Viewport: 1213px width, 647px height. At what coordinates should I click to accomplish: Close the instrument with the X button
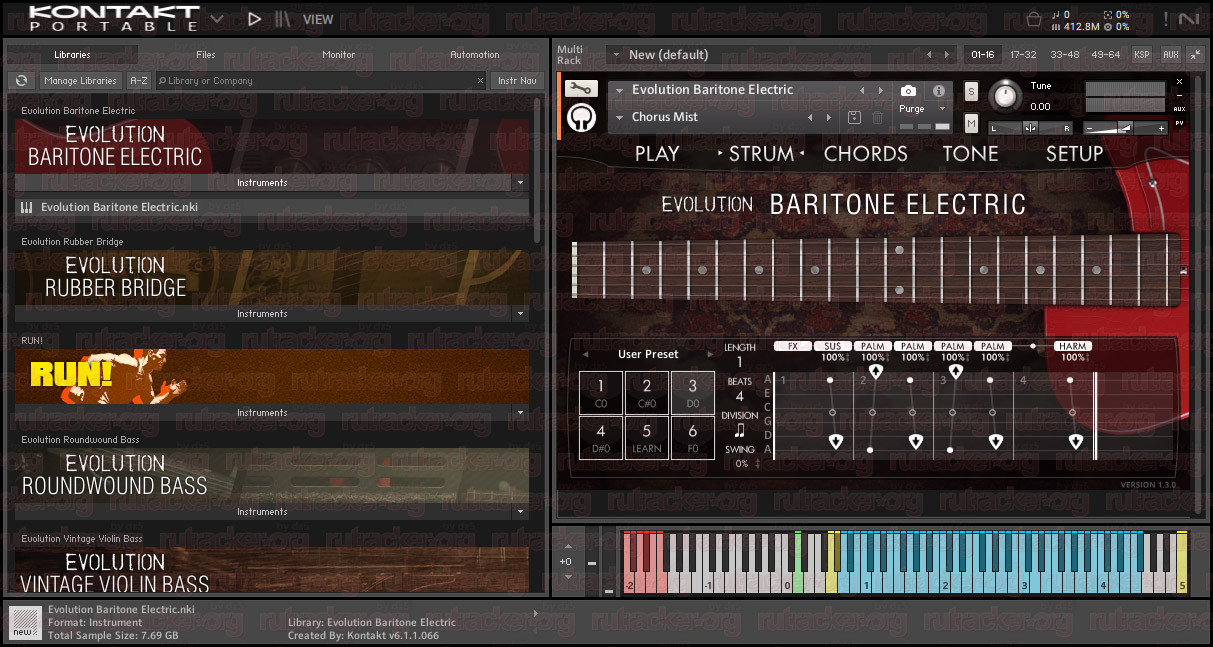tap(1180, 82)
